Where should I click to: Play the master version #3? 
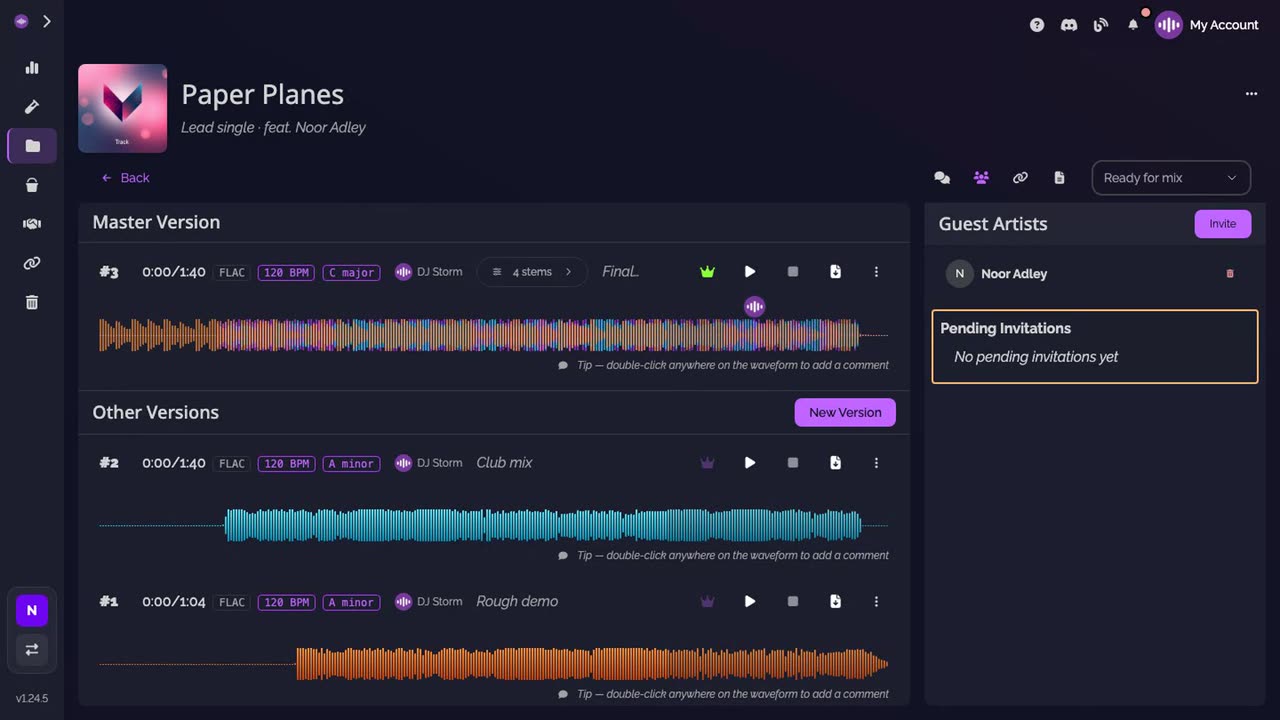coord(750,272)
